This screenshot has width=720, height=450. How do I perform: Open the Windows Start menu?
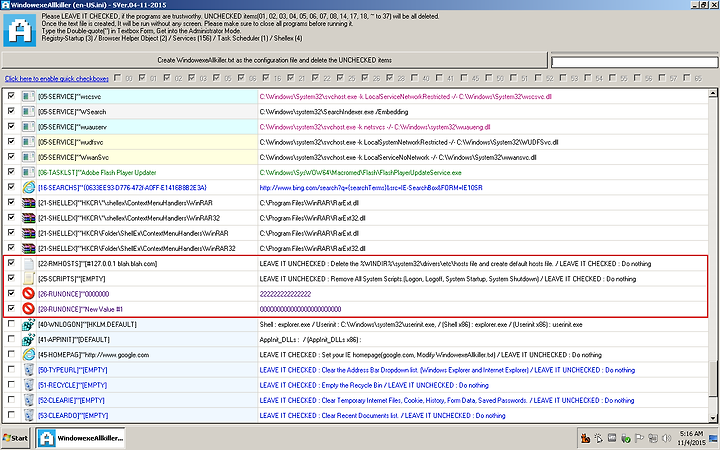pyautogui.click(x=16, y=438)
